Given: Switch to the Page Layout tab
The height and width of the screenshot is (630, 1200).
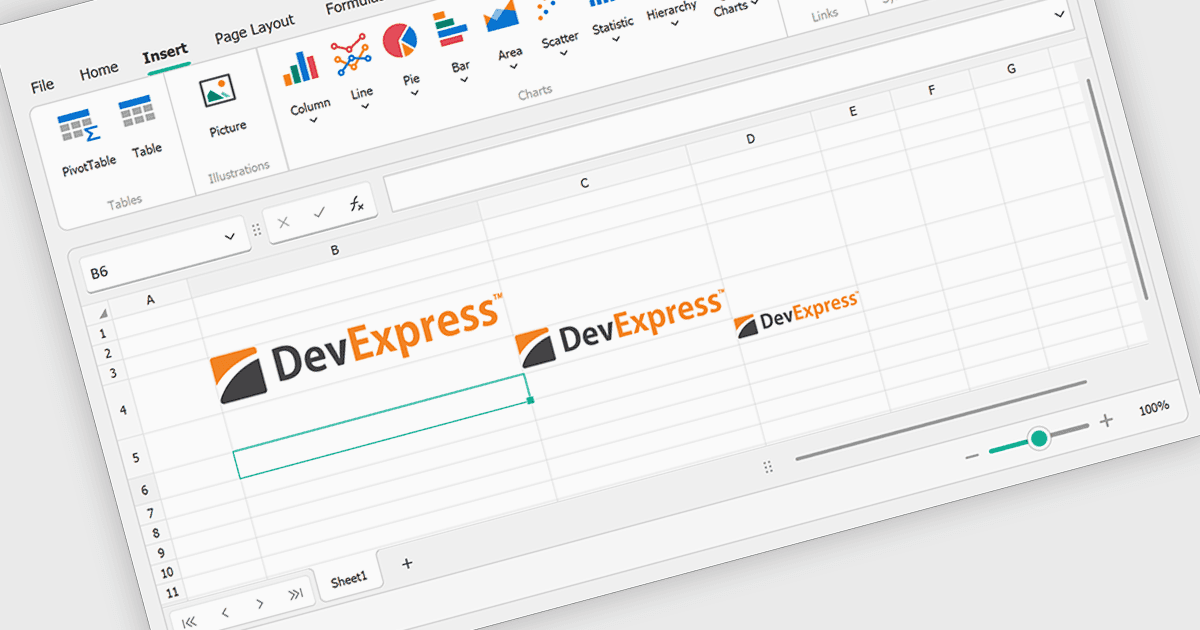Looking at the screenshot, I should tap(255, 31).
